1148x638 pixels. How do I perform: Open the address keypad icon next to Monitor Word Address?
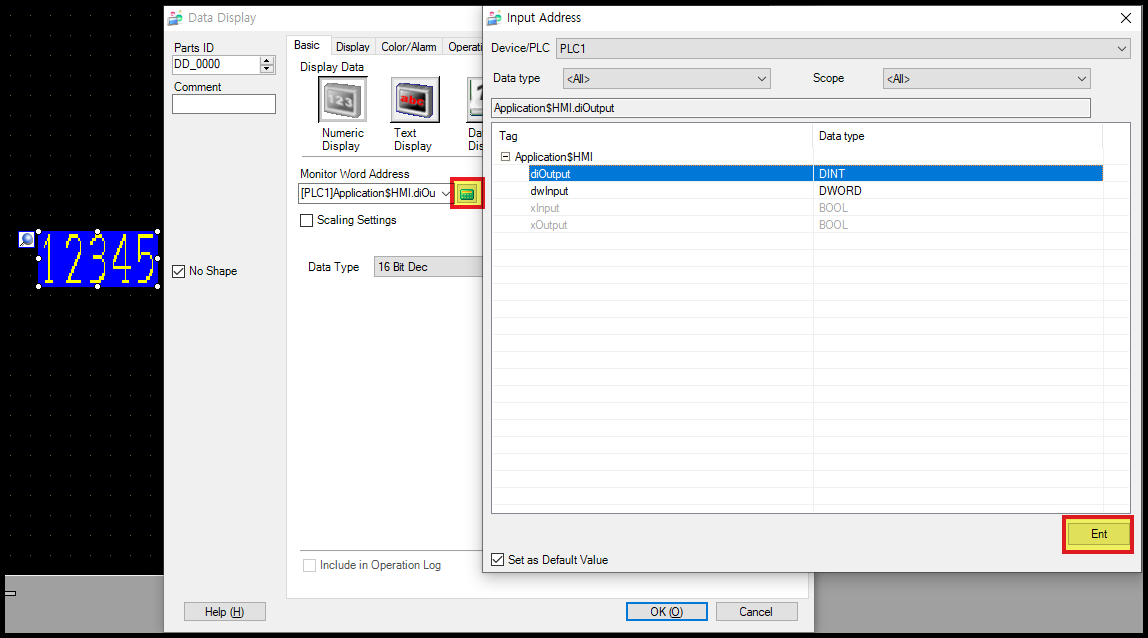[x=467, y=193]
